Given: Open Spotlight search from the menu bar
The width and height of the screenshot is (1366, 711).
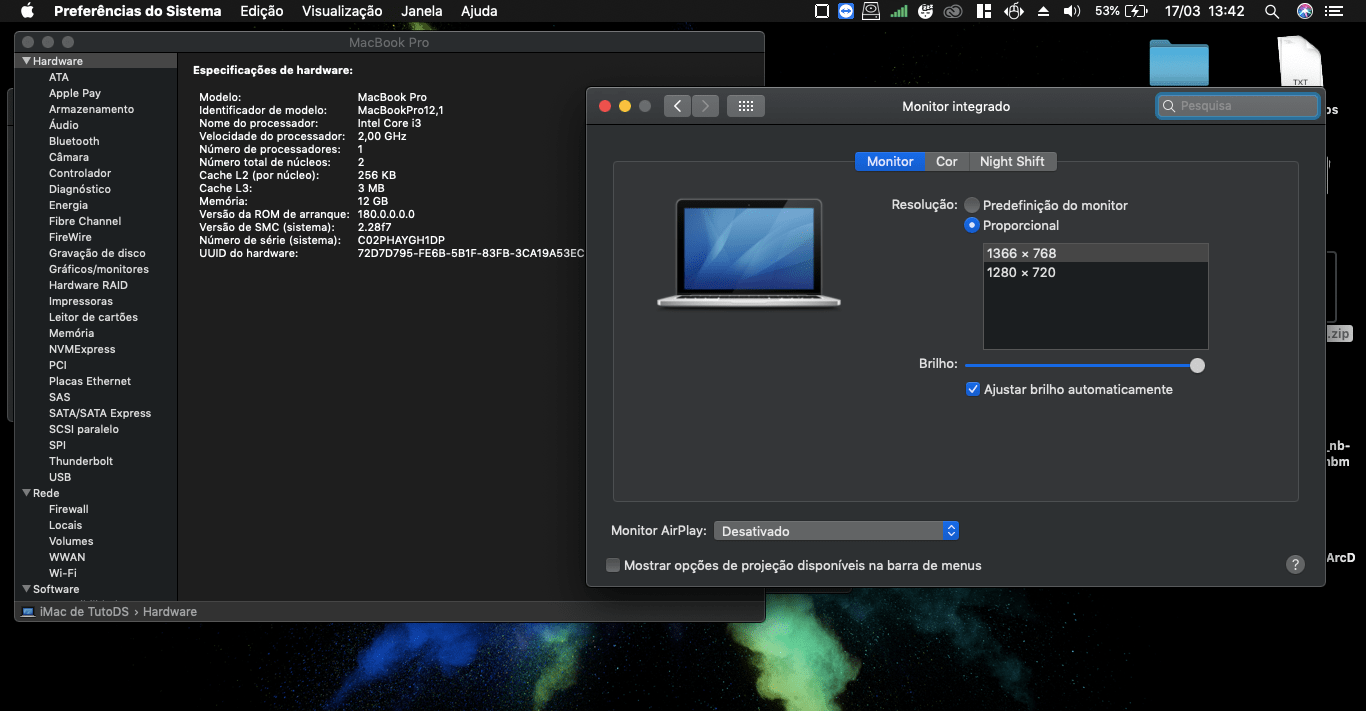Looking at the screenshot, I should pyautogui.click(x=1271, y=11).
